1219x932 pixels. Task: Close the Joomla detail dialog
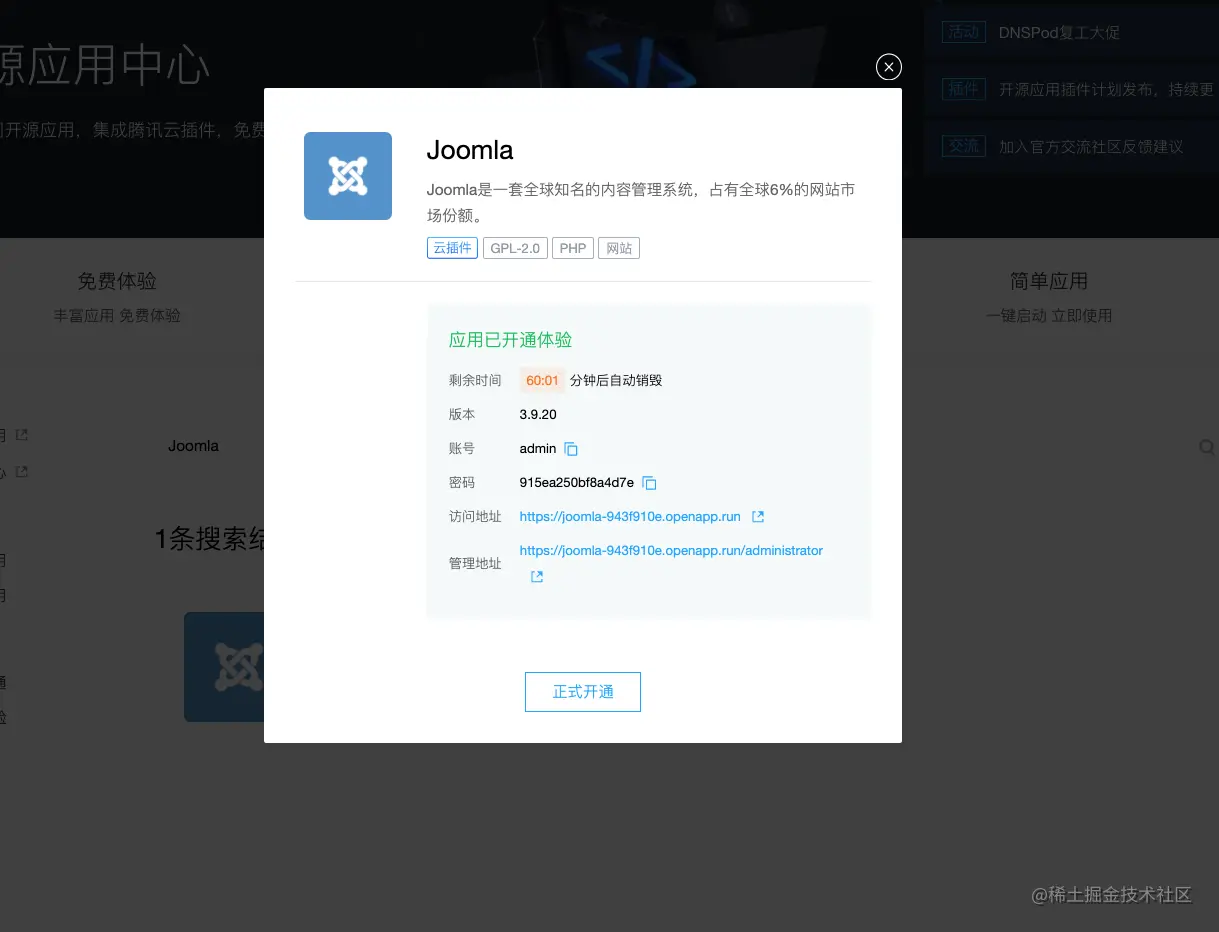coord(888,66)
